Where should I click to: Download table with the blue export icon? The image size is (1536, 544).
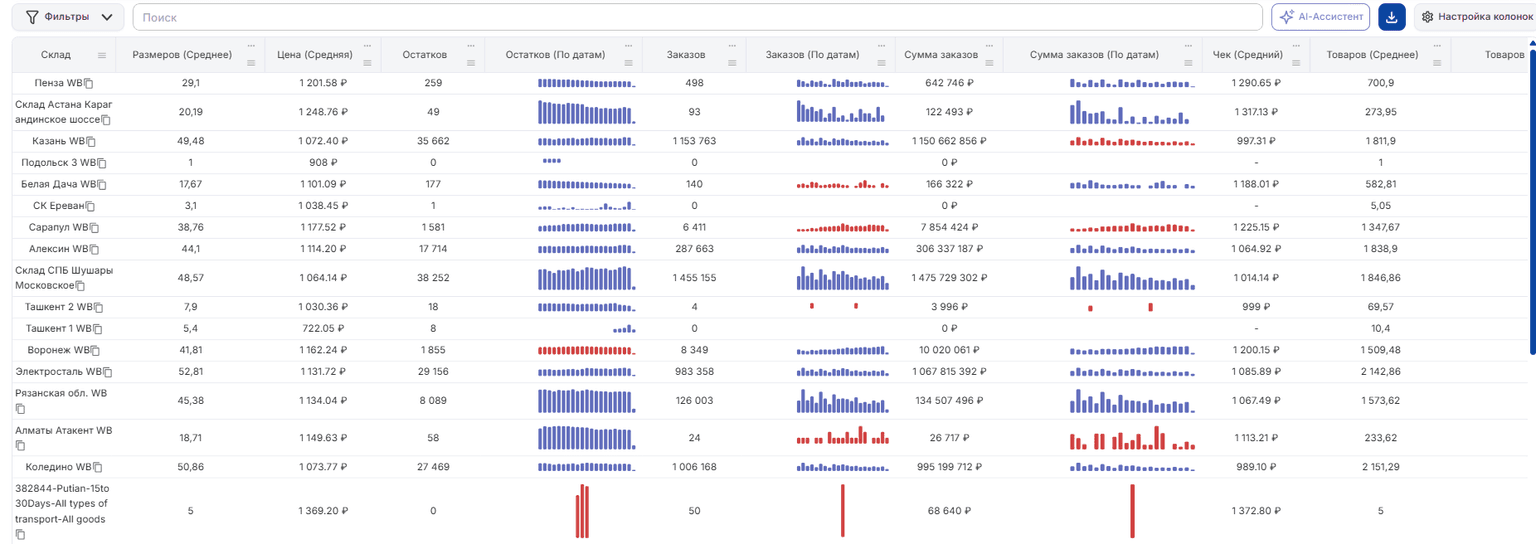pos(1392,17)
